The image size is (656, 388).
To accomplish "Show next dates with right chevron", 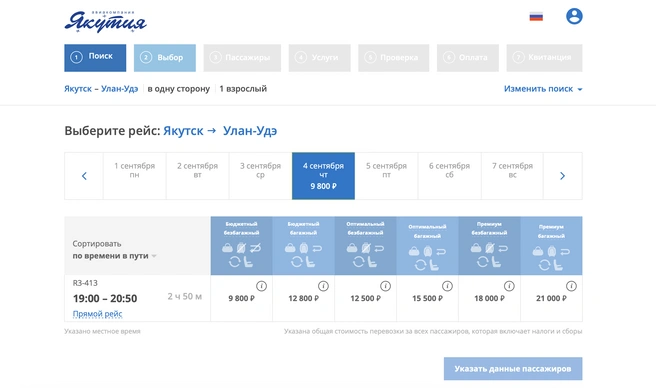I will tap(562, 176).
